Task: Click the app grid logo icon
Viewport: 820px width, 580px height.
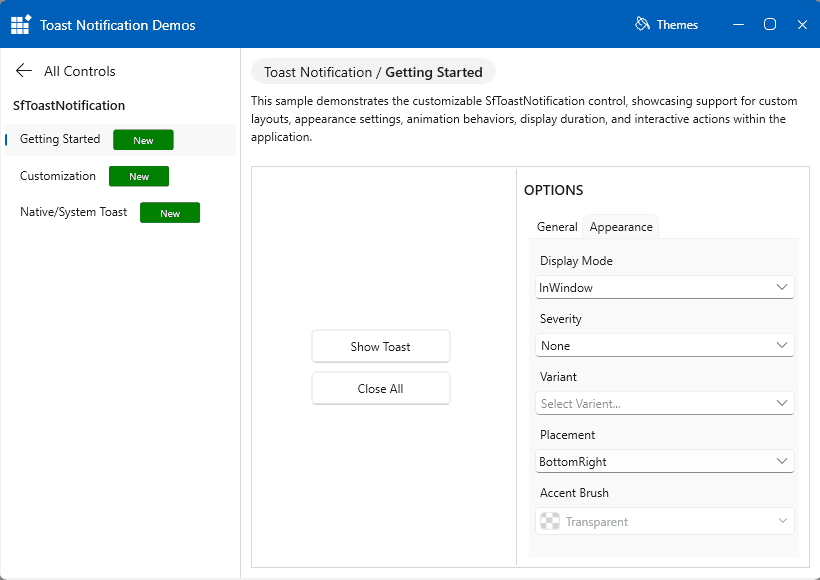Action: click(x=21, y=25)
